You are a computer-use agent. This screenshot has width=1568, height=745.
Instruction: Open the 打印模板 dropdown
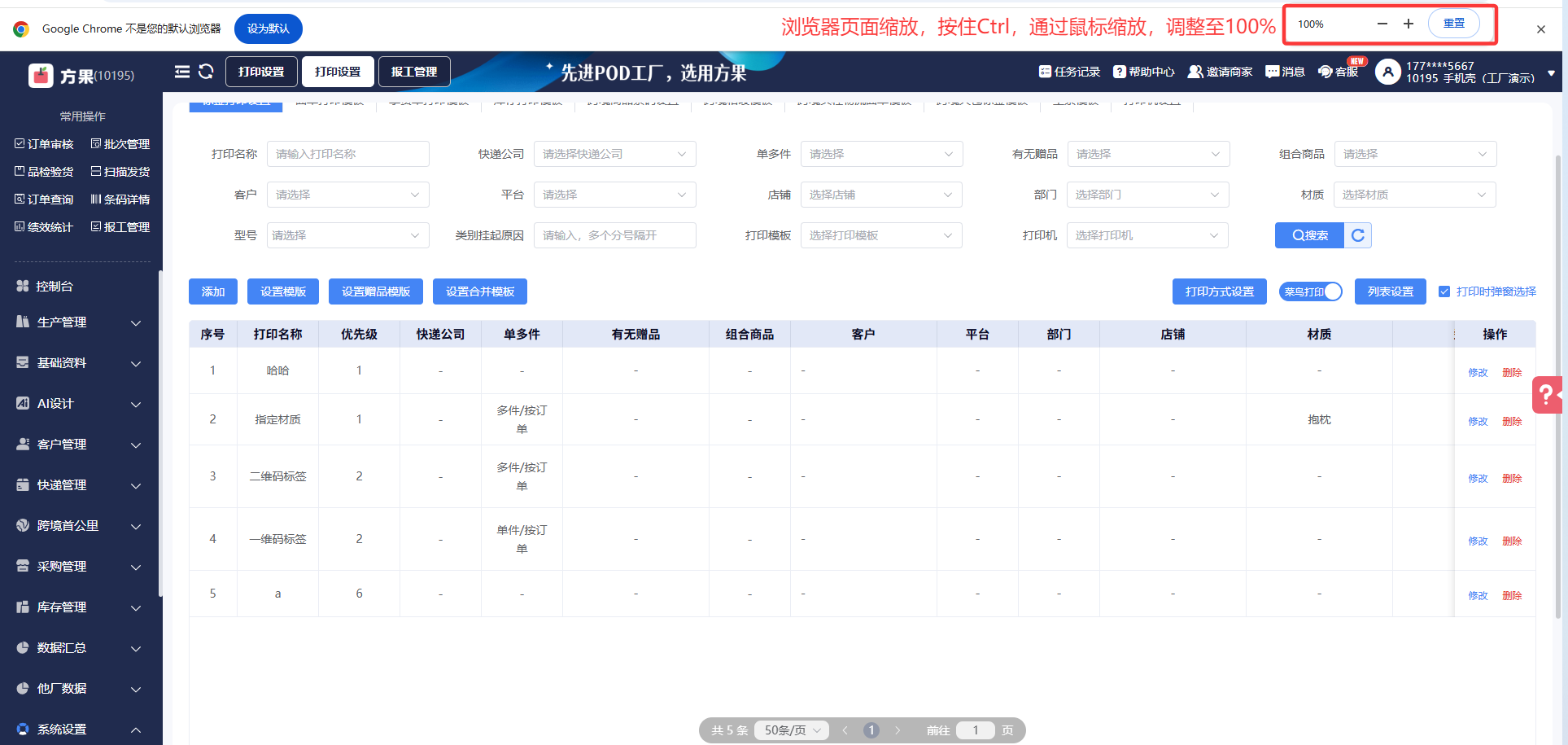(x=881, y=235)
